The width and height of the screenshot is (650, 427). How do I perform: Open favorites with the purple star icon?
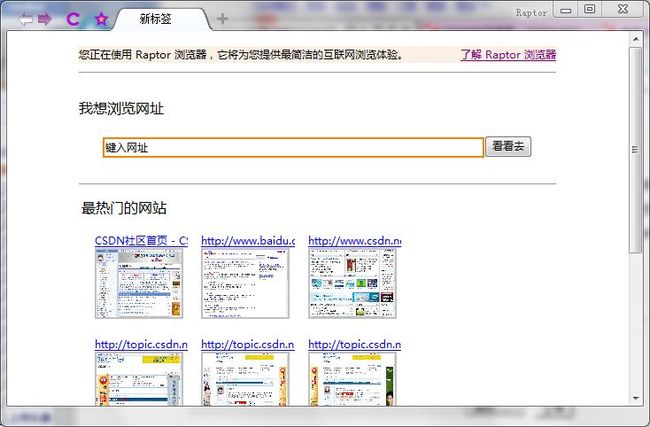101,19
